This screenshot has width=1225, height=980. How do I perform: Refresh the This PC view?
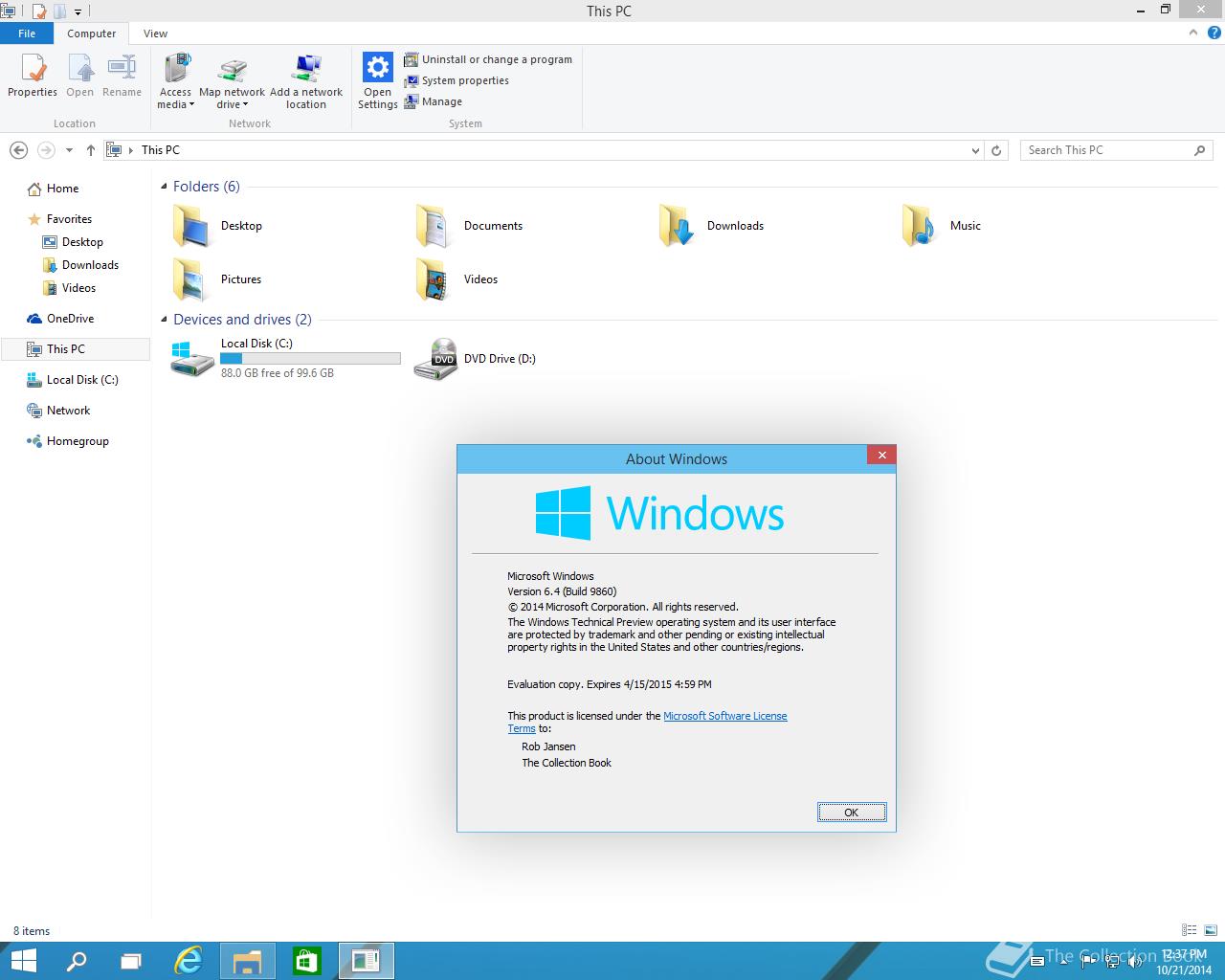click(996, 150)
